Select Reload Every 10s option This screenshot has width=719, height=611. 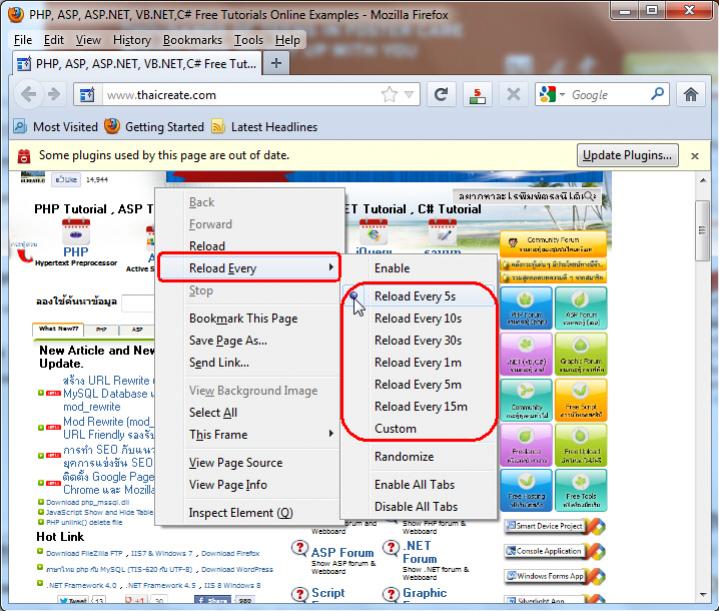tap(418, 318)
